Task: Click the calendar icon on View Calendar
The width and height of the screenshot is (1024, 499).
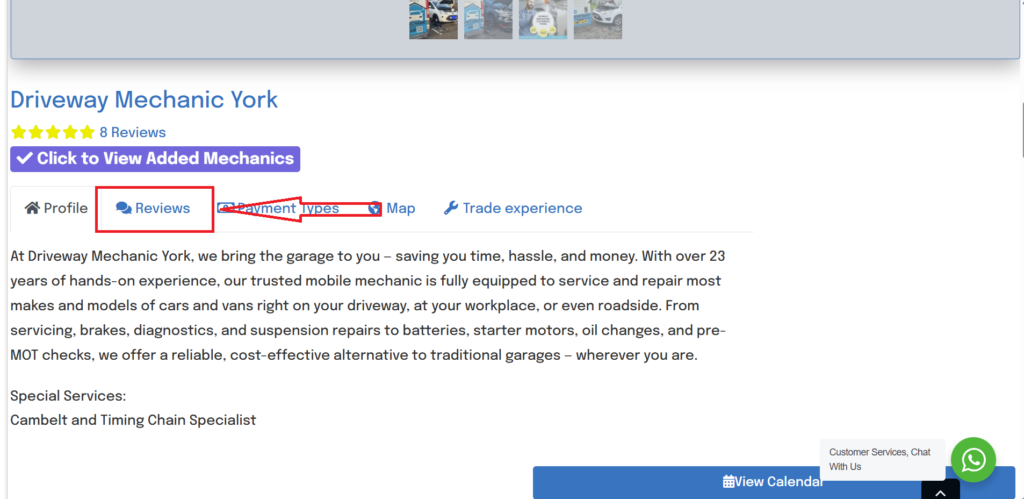Action: [728, 481]
